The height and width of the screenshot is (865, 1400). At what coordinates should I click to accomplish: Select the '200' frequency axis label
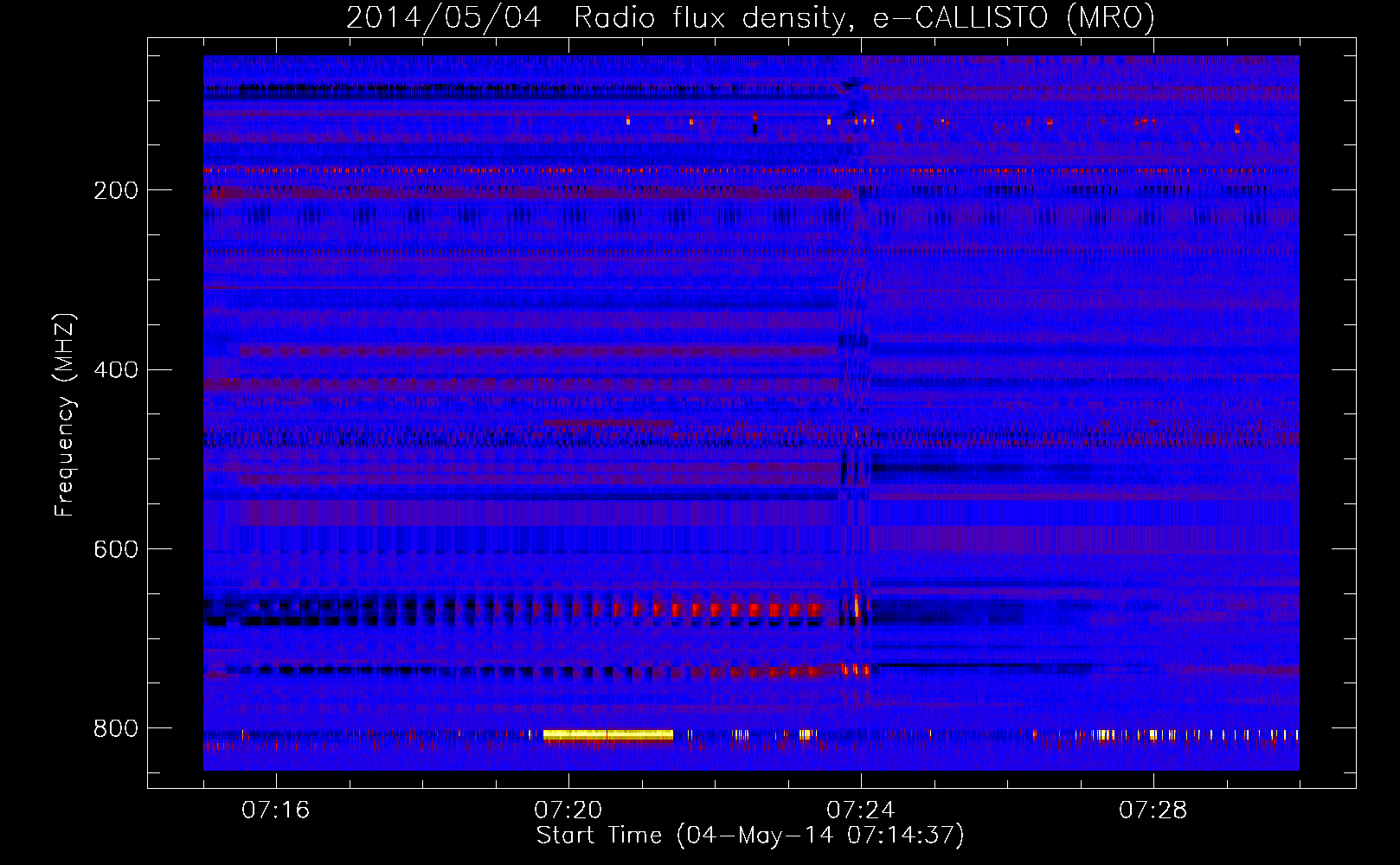click(116, 191)
